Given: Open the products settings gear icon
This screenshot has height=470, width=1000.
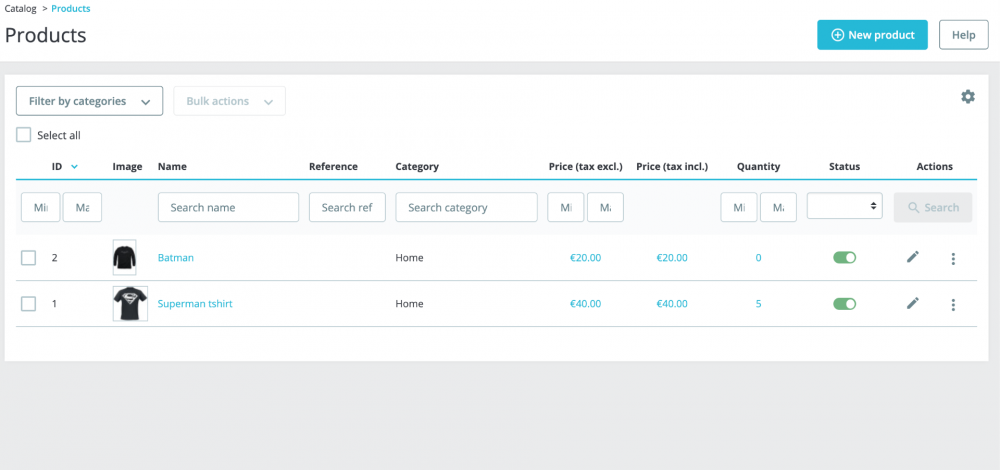Looking at the screenshot, I should coord(967,97).
